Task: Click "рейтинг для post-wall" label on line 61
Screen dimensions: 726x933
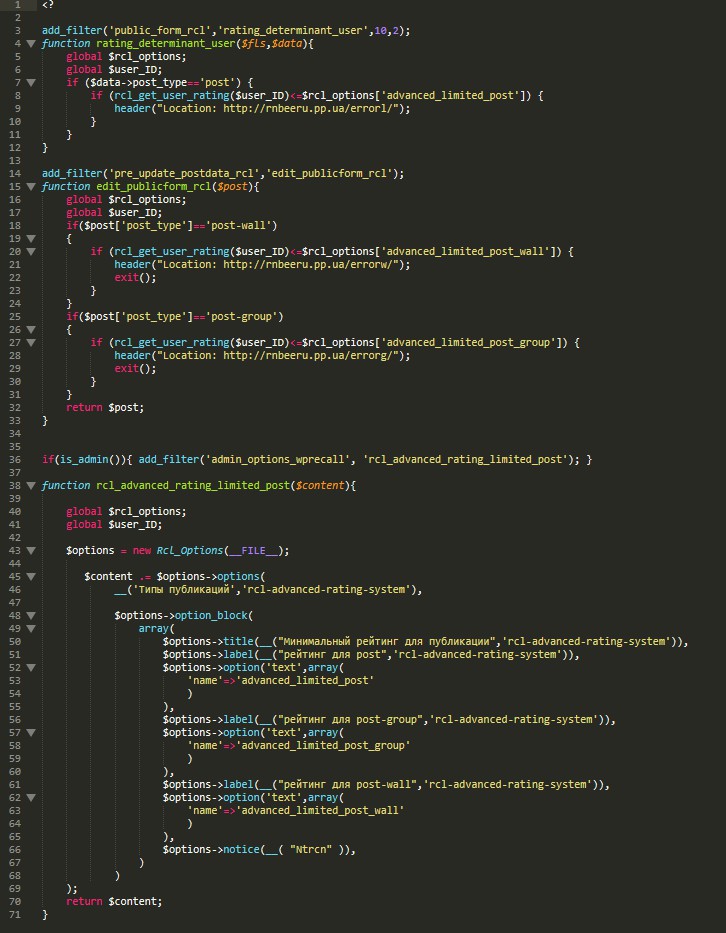Action: click(348, 784)
